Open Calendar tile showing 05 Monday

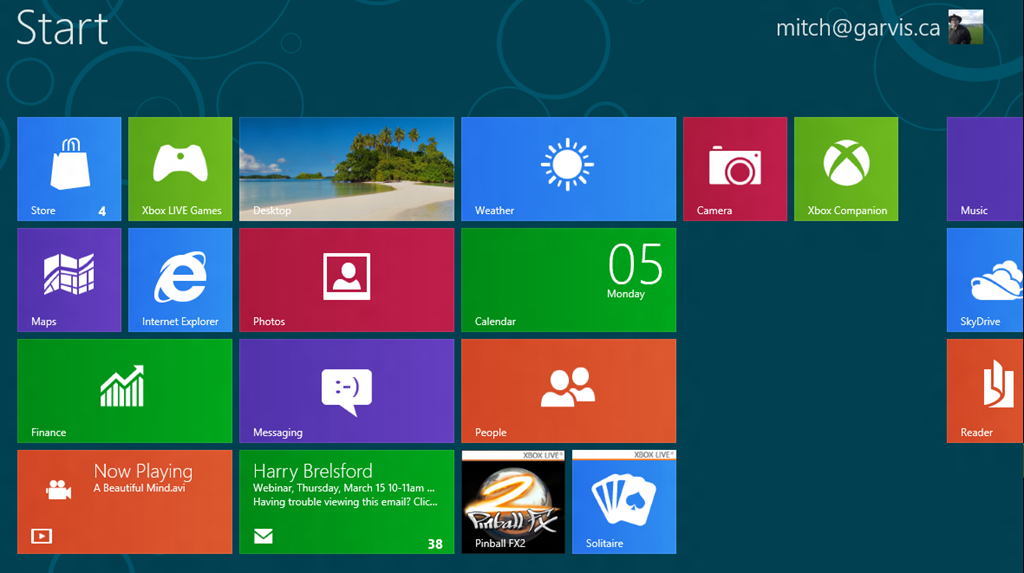point(568,279)
